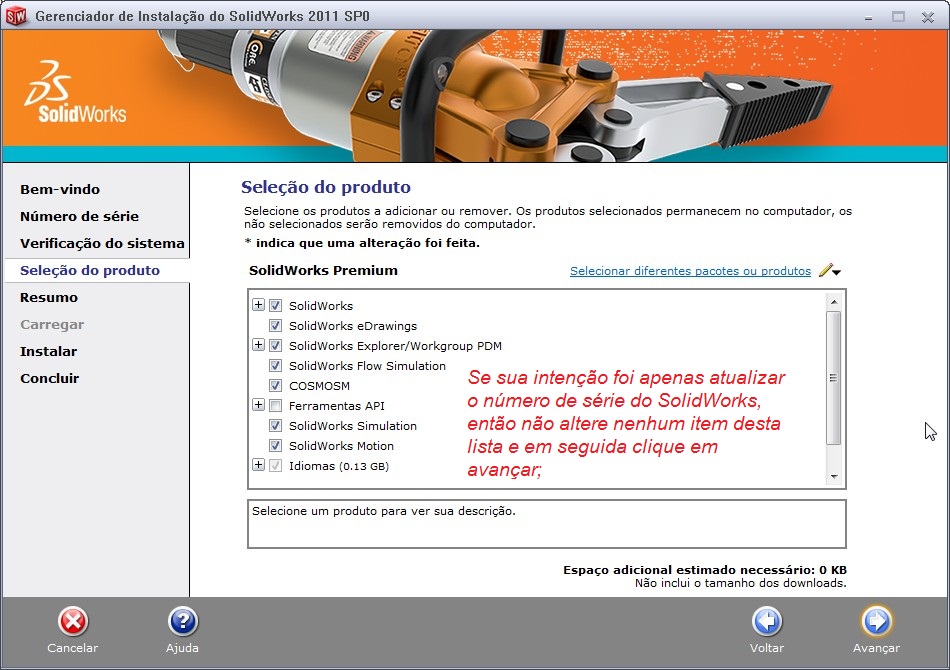This screenshot has width=950, height=670.
Task: Toggle SolidWorks Explorer/Workgroup PDM checkbox
Action: [275, 345]
